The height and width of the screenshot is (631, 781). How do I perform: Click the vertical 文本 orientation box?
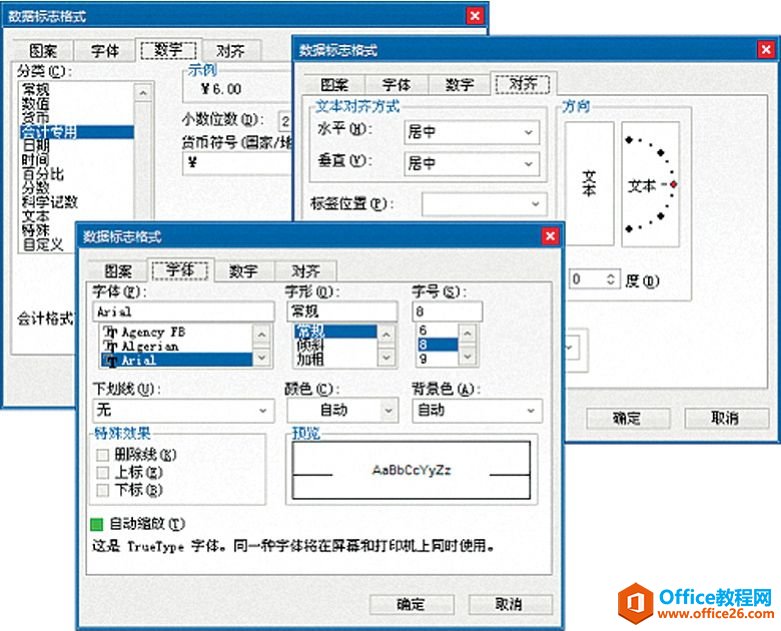[589, 183]
